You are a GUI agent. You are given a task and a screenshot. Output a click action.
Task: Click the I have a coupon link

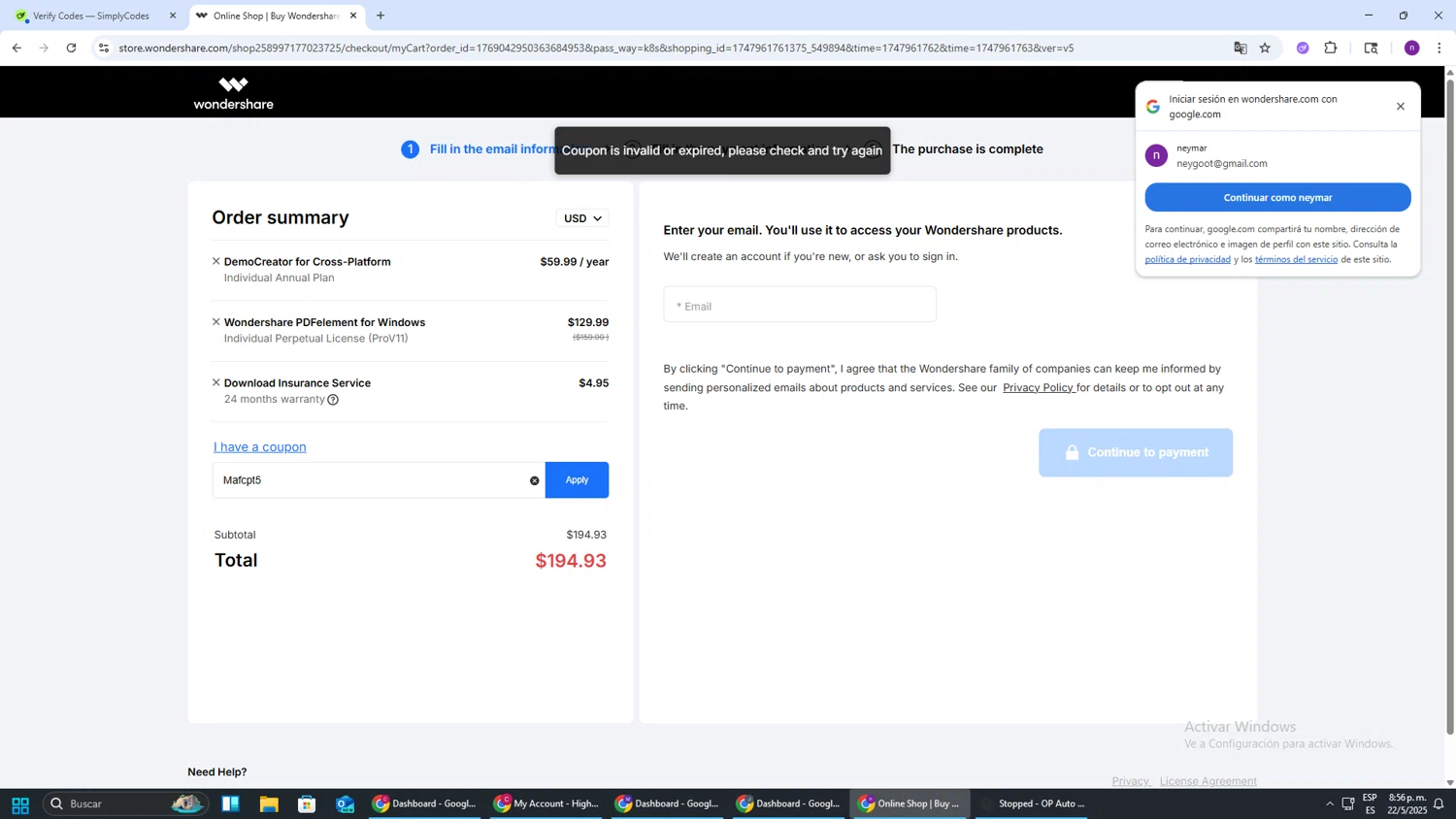(259, 446)
